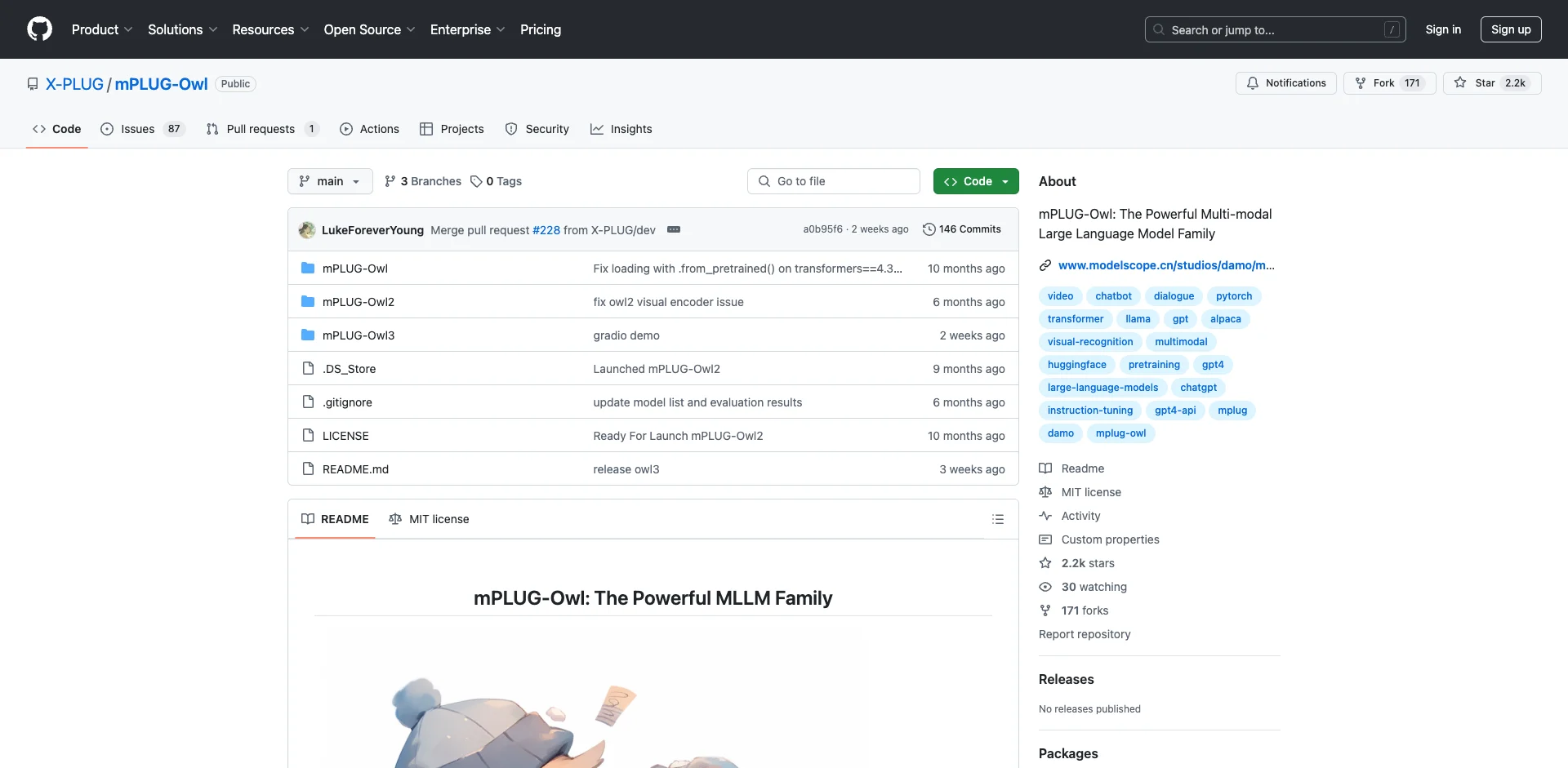1568x768 pixels.
Task: Click the huggingface topic tag
Action: (1077, 365)
